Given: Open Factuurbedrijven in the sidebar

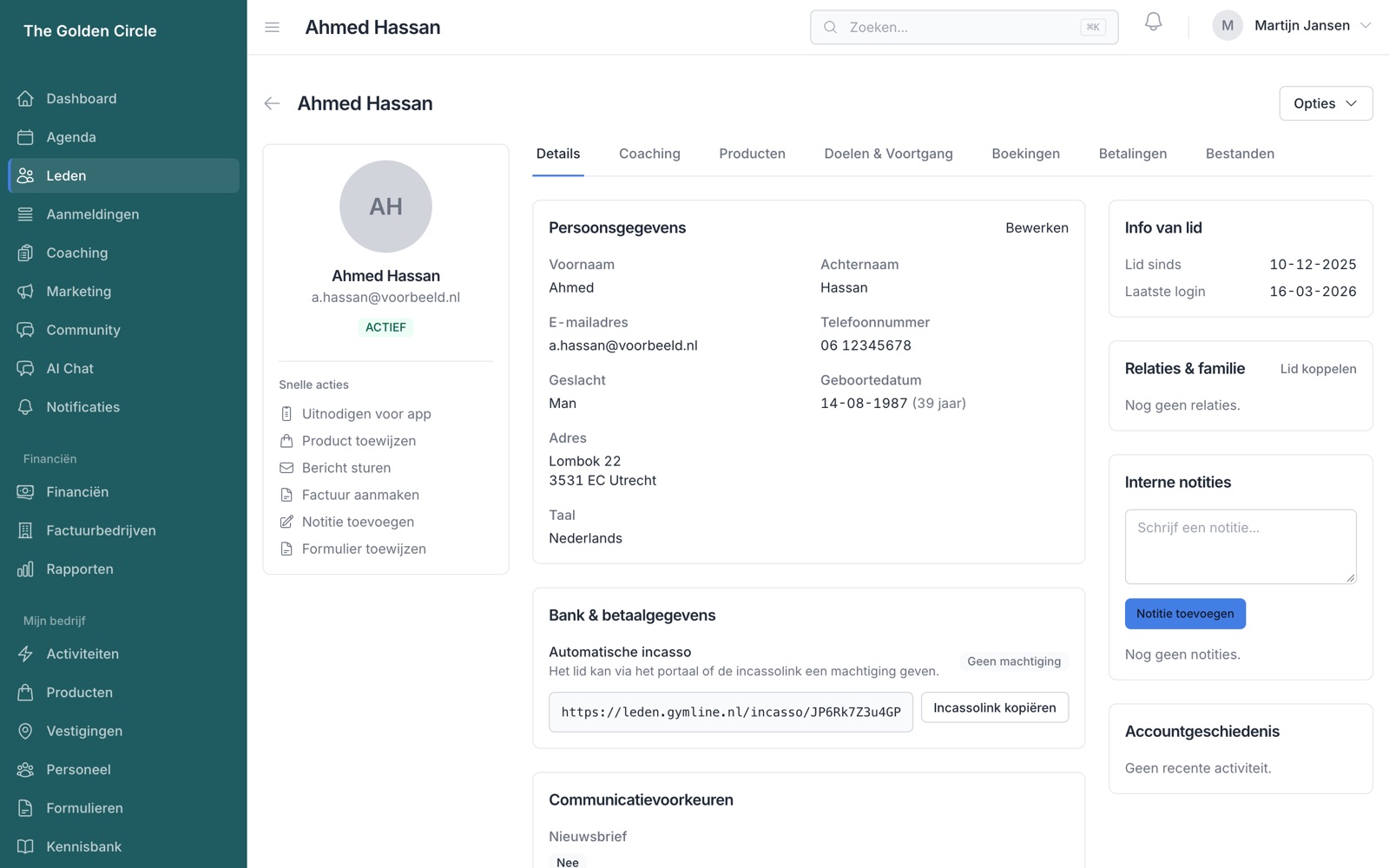Looking at the screenshot, I should point(123,530).
